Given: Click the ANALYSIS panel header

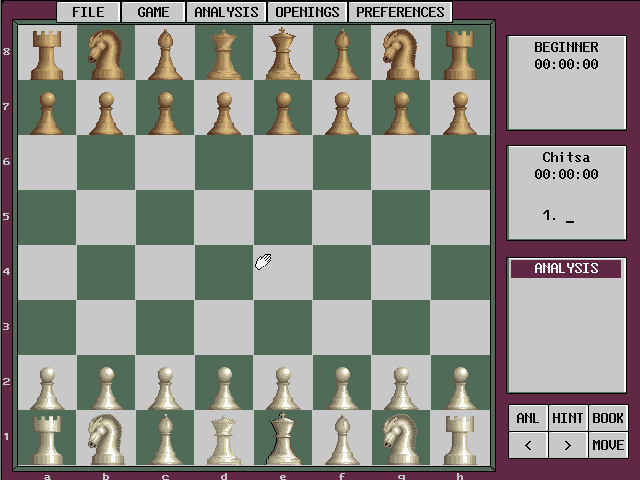Looking at the screenshot, I should tap(566, 269).
